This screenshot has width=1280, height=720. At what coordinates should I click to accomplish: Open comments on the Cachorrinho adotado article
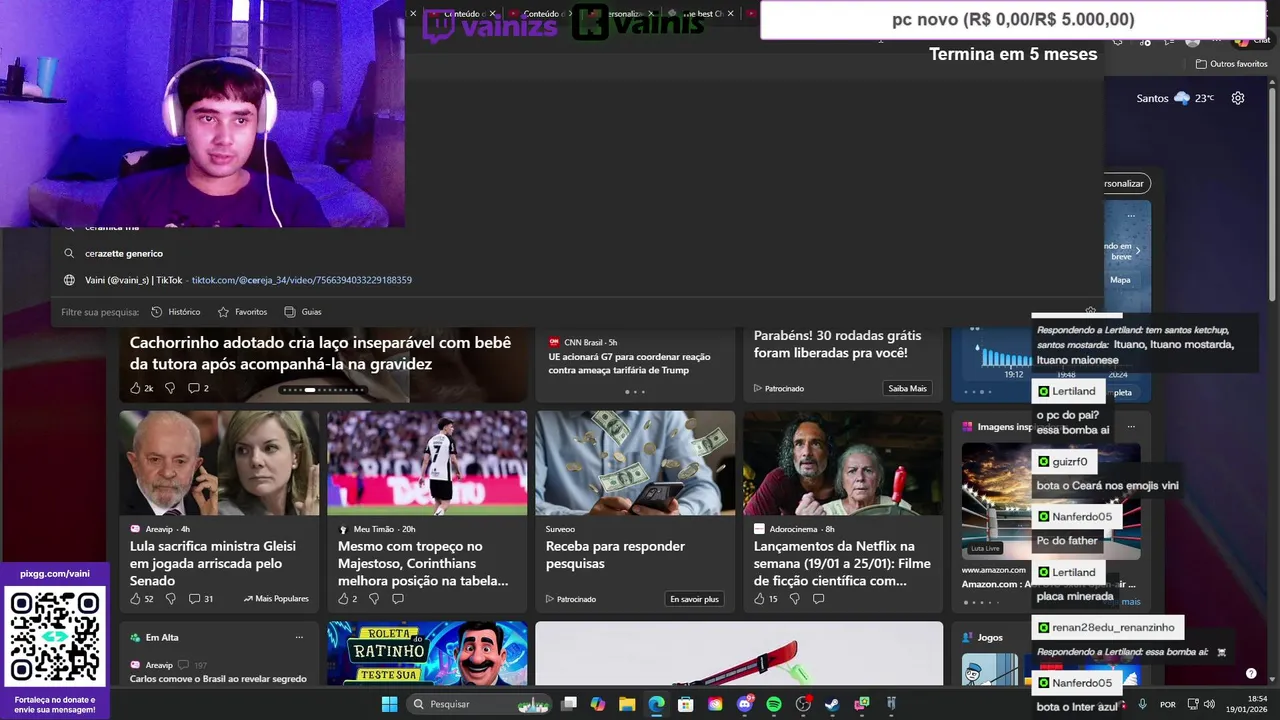tap(199, 388)
